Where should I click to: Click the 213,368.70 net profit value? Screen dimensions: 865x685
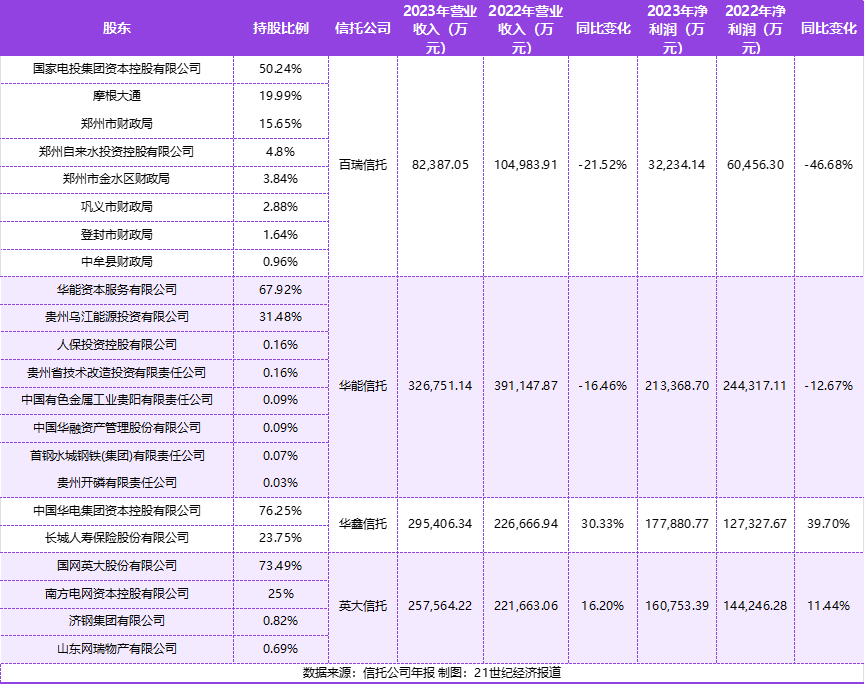[x=677, y=386]
